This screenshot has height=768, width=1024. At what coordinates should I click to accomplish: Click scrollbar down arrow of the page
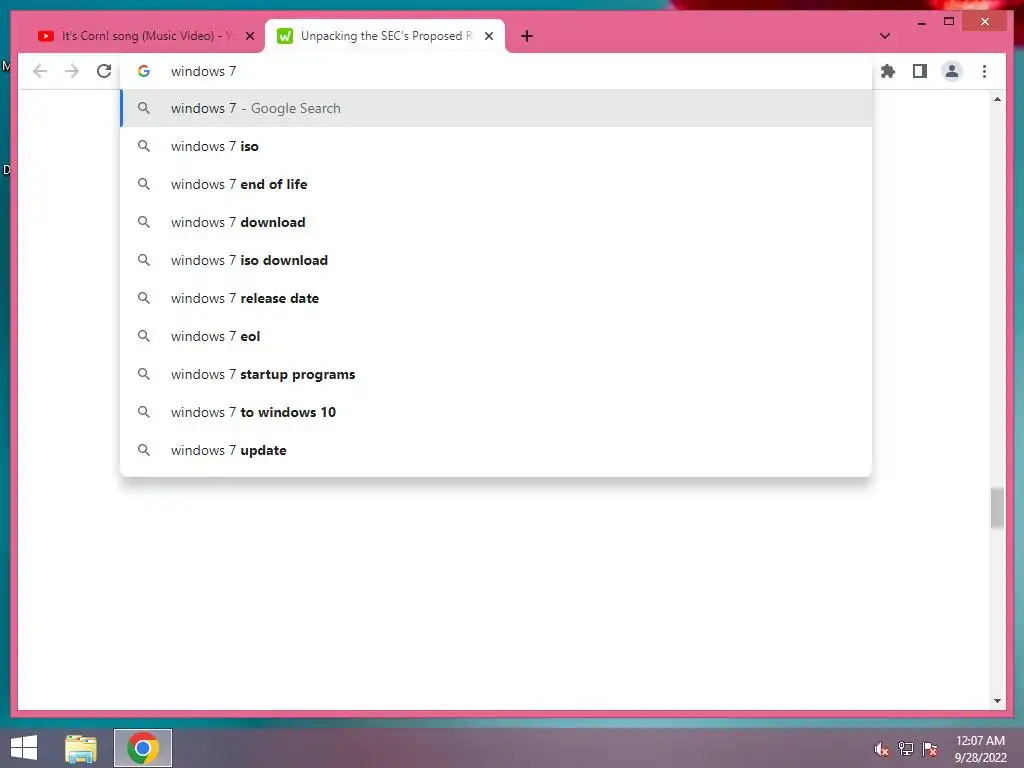997,701
